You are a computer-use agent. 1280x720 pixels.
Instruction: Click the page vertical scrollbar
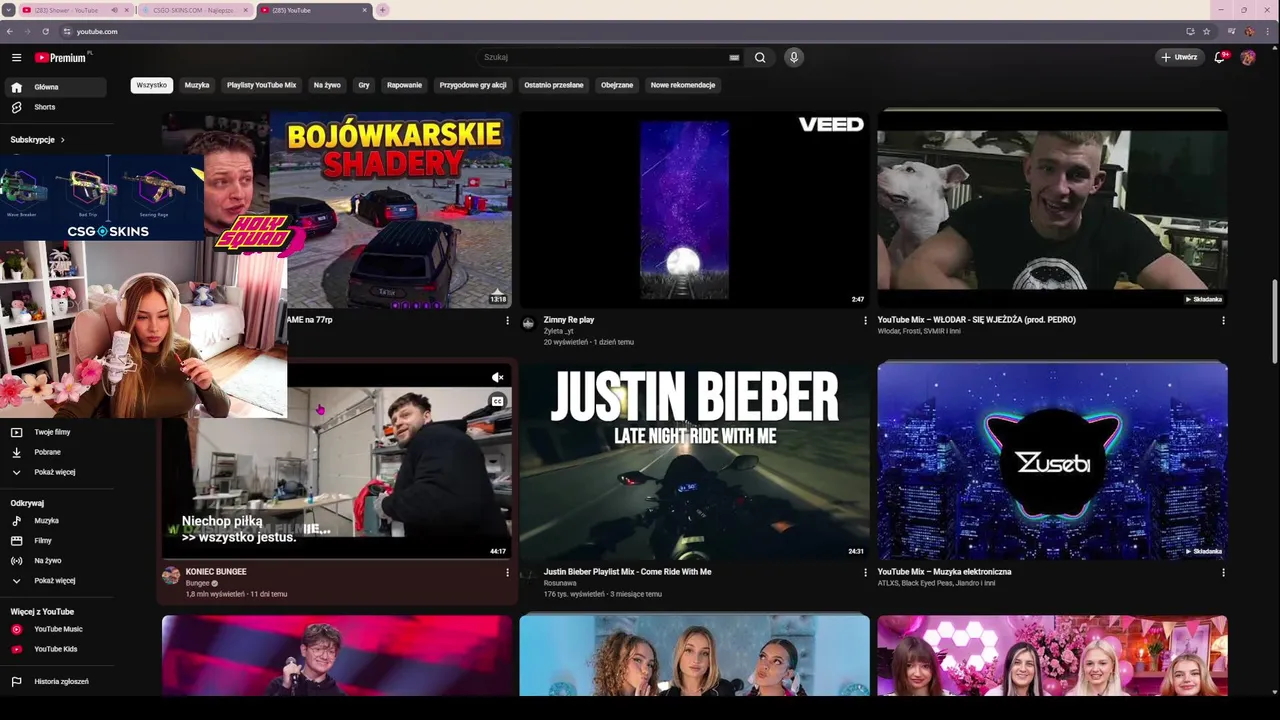click(1274, 322)
